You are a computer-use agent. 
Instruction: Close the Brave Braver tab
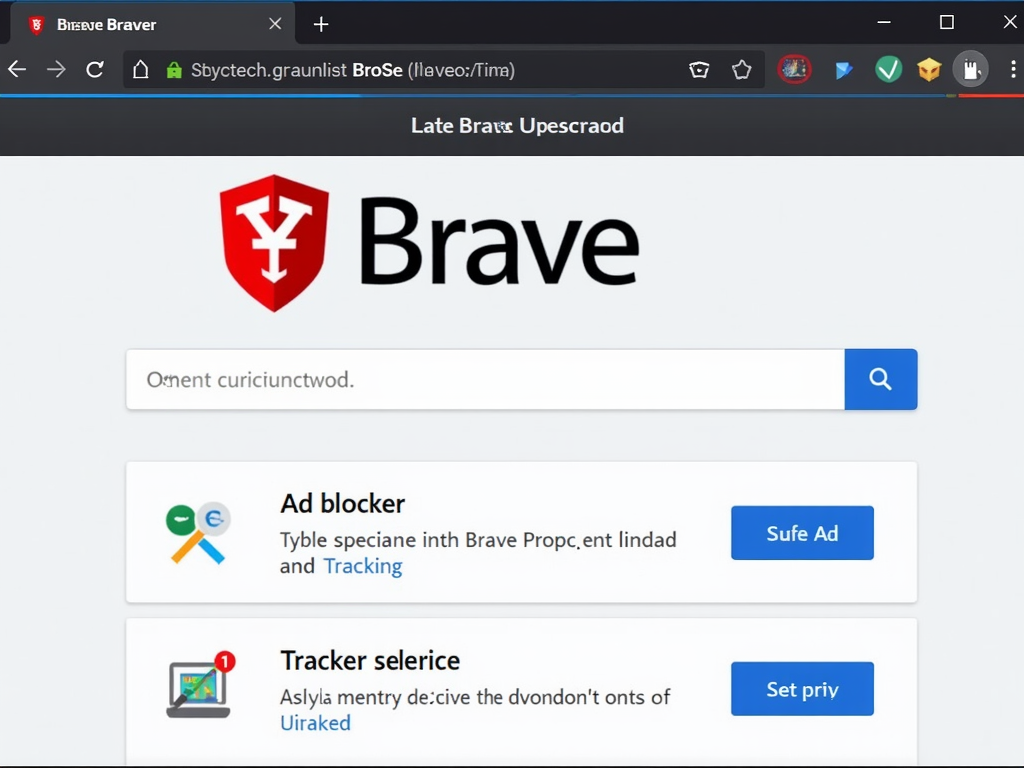tap(275, 24)
